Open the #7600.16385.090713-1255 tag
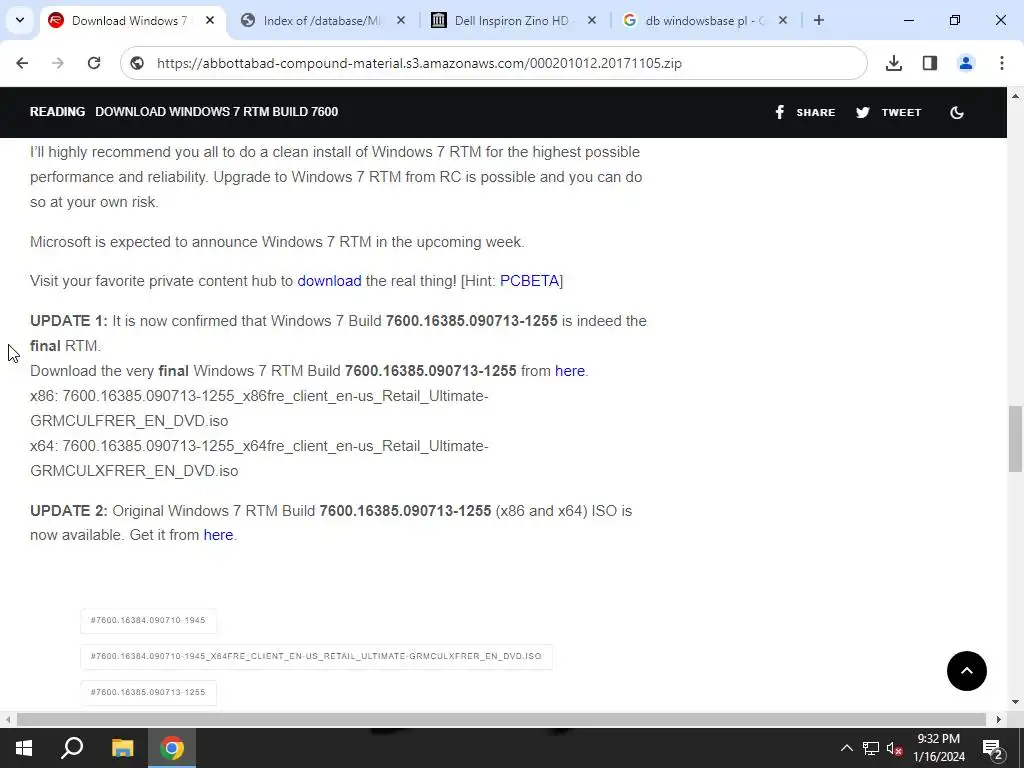 tap(148, 692)
